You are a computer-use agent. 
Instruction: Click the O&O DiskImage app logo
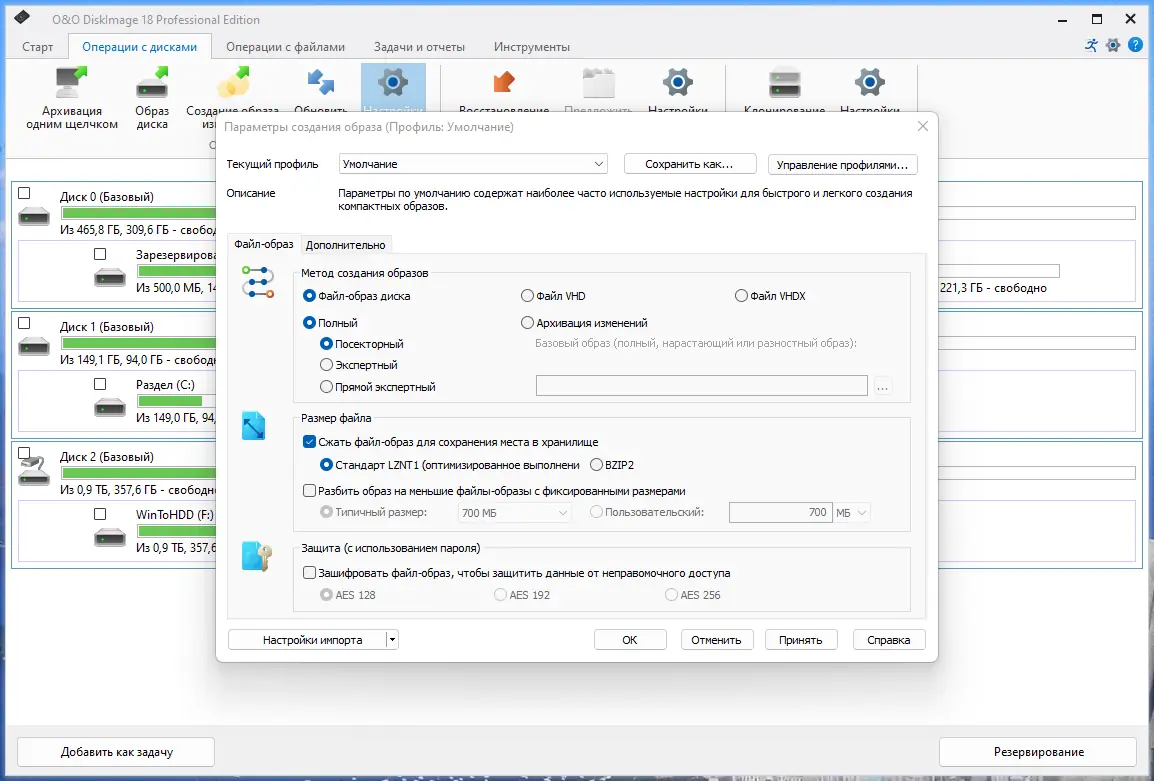pos(22,18)
